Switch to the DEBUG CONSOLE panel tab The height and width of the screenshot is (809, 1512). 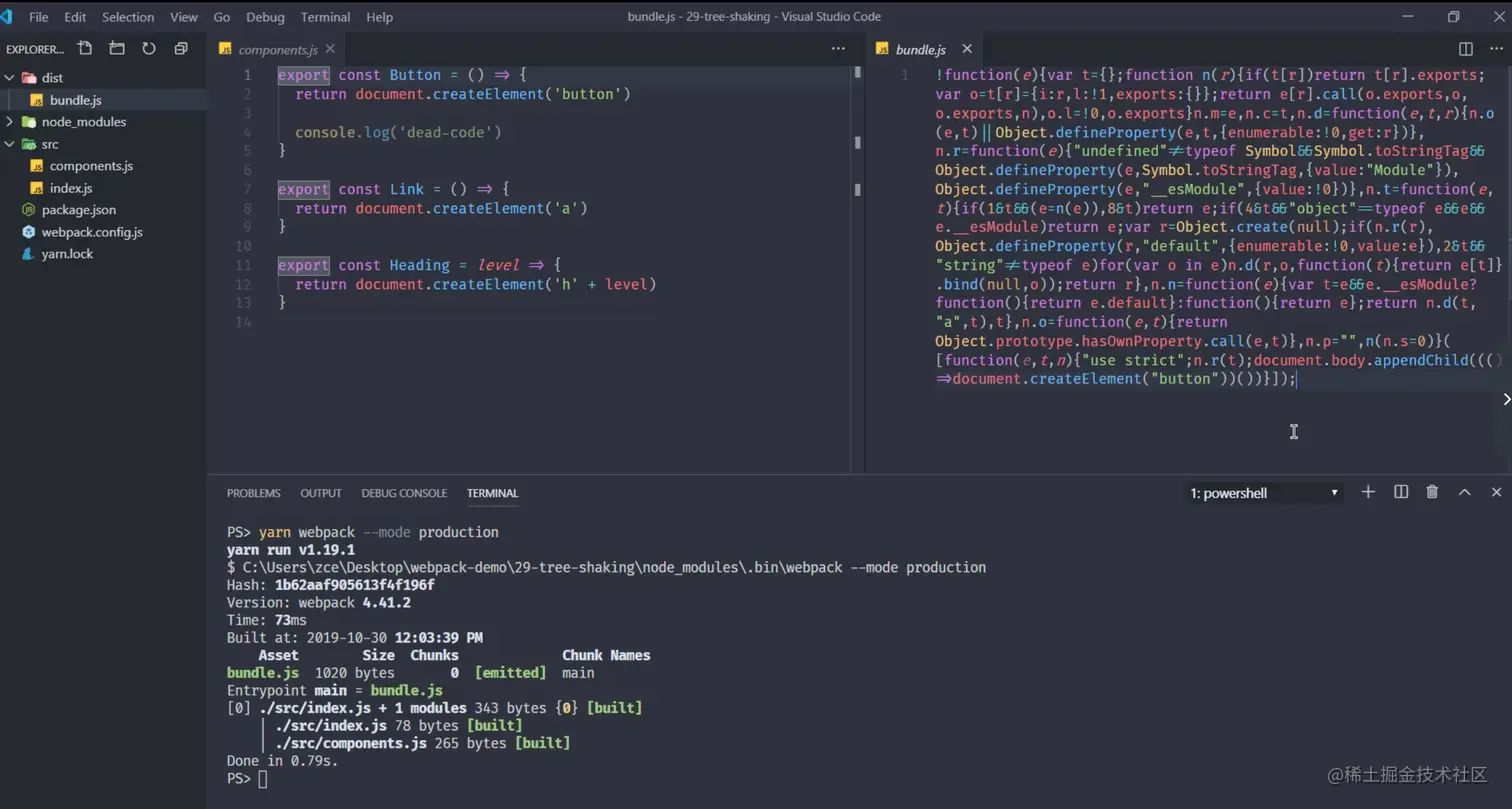click(x=404, y=493)
